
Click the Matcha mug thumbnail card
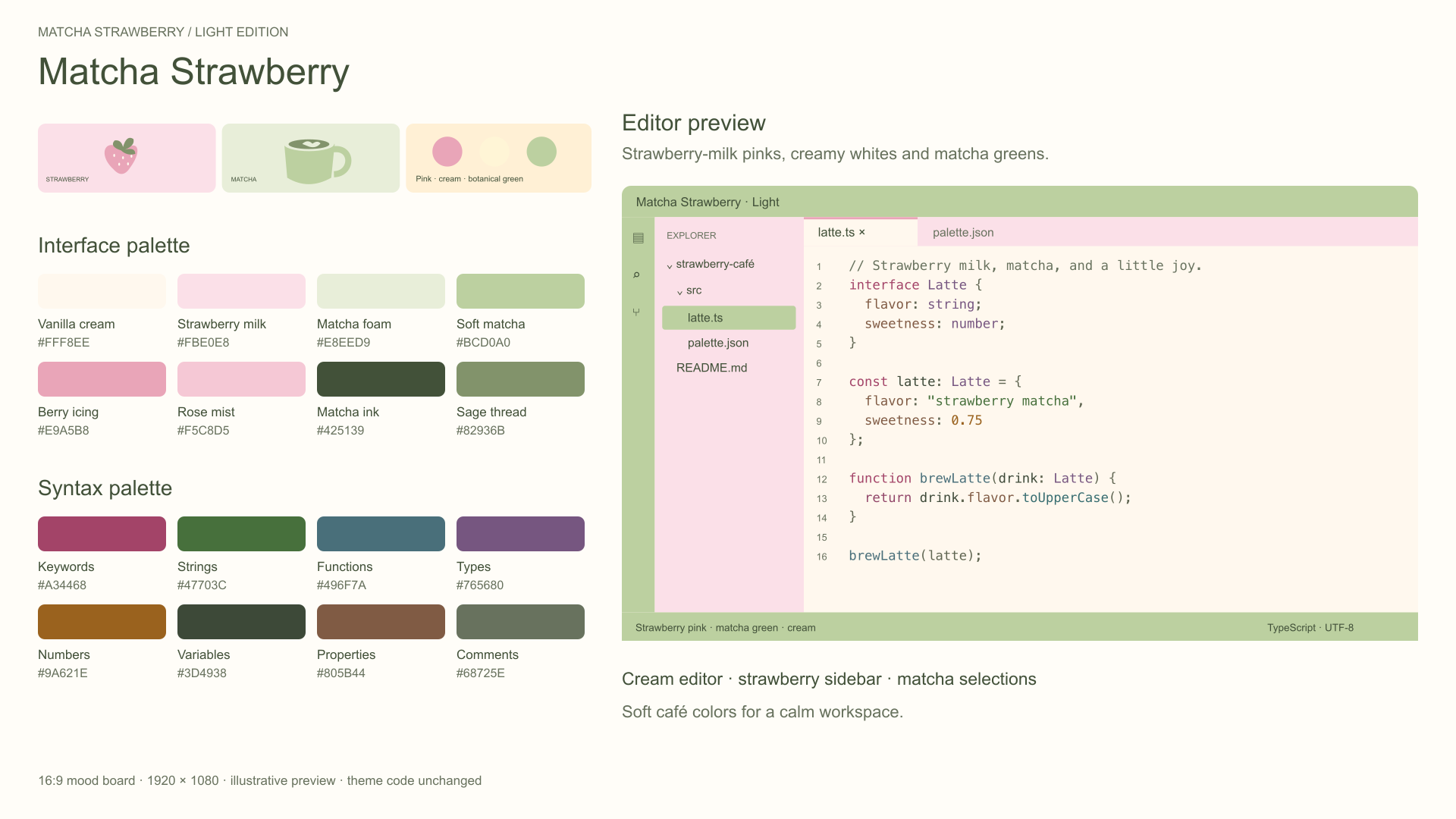(x=311, y=158)
